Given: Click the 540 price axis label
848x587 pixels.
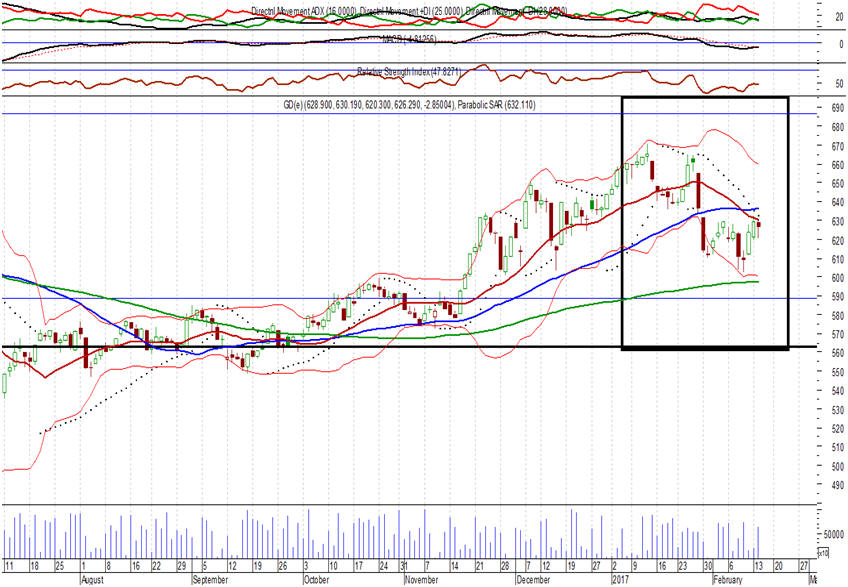Looking at the screenshot, I should coord(838,391).
